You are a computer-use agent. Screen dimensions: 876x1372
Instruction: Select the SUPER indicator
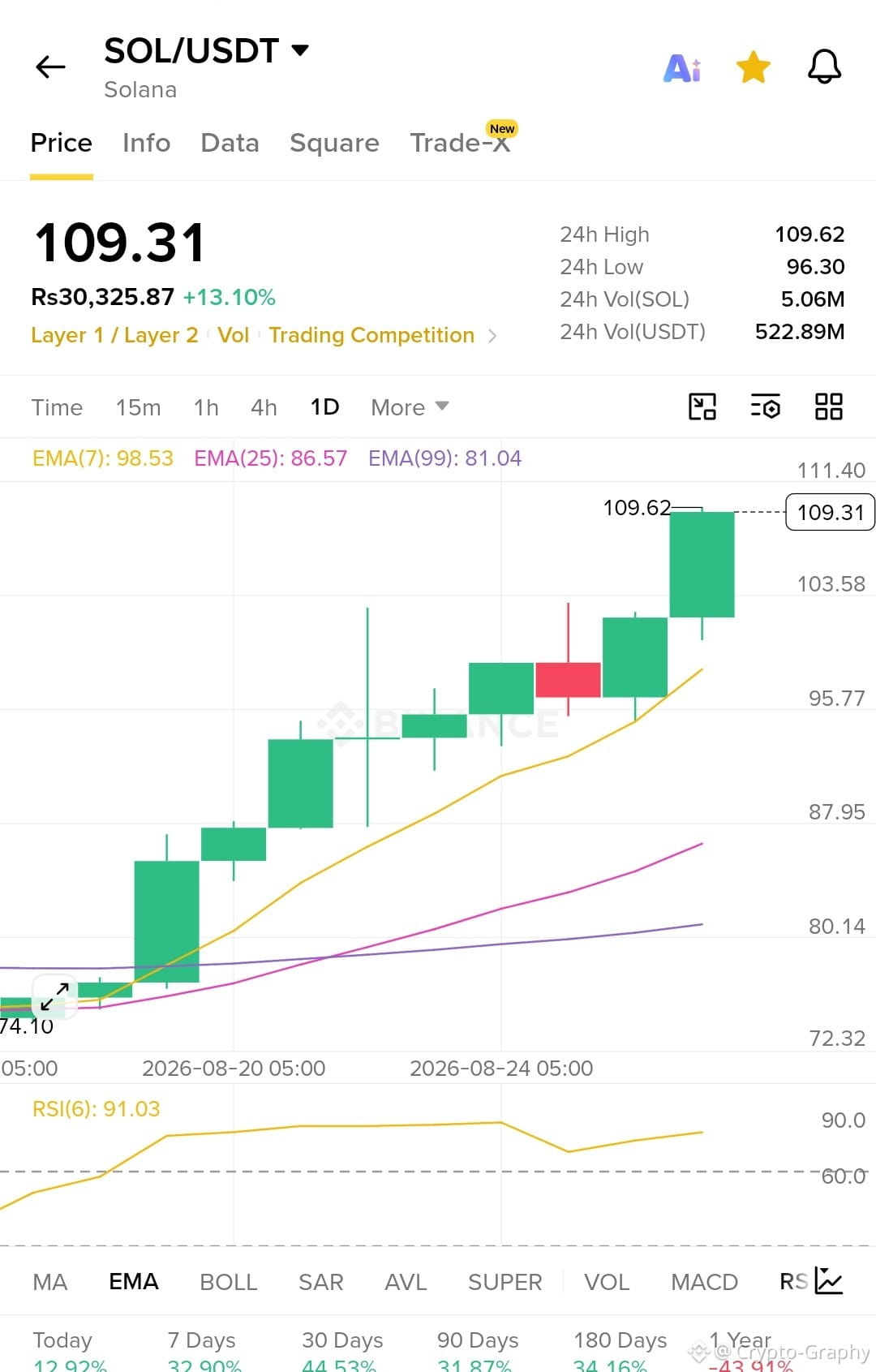click(505, 1282)
